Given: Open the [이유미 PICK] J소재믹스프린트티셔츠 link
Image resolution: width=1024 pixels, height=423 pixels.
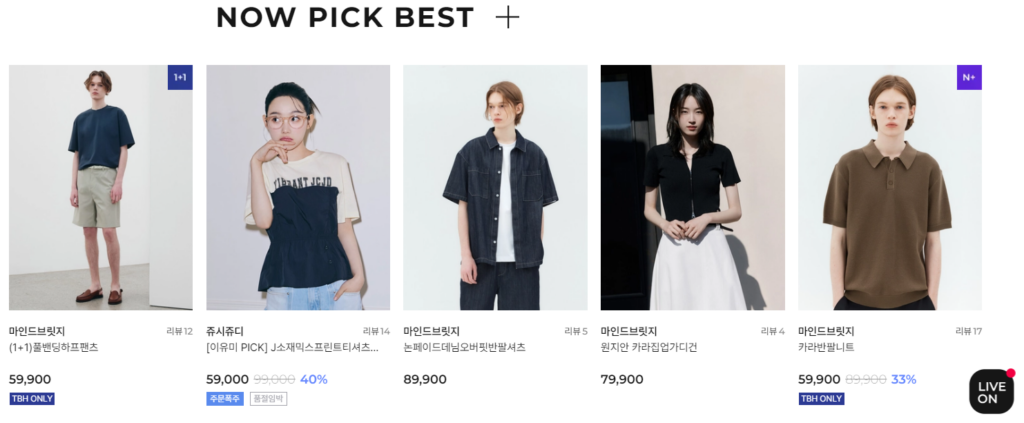Looking at the screenshot, I should pyautogui.click(x=292, y=347).
